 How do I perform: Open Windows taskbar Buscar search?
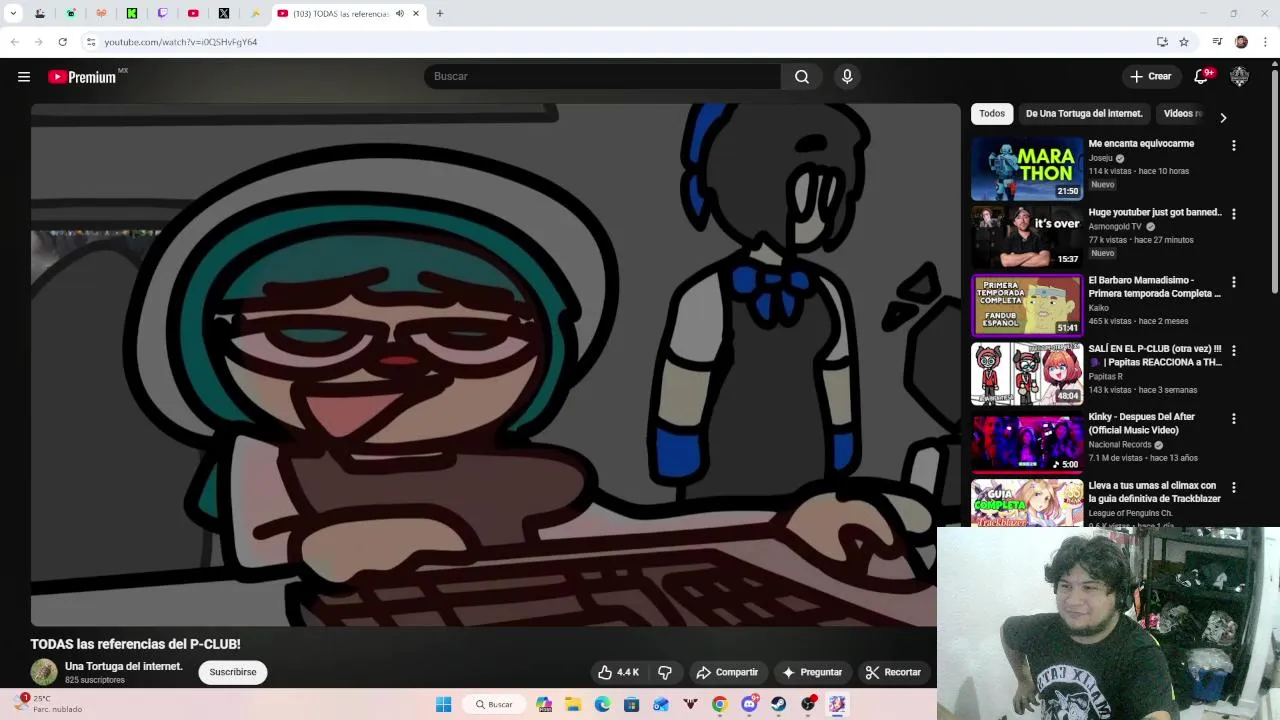point(495,704)
